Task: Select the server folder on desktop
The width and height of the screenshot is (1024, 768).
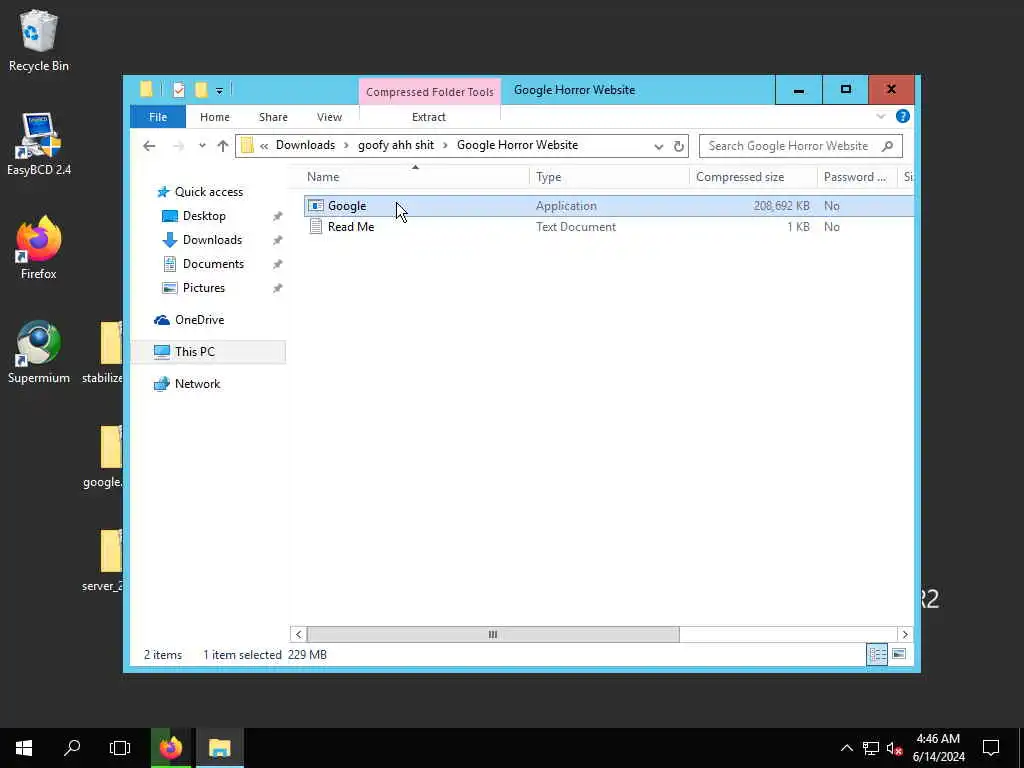Action: (104, 560)
